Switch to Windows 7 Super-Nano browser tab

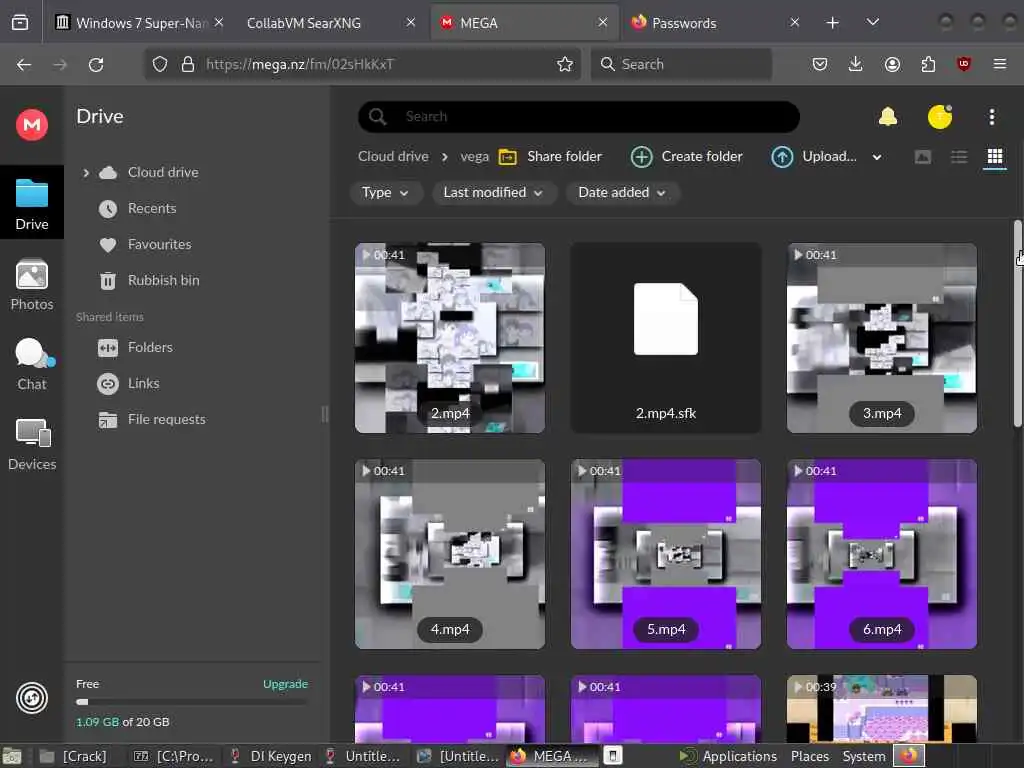tap(138, 23)
